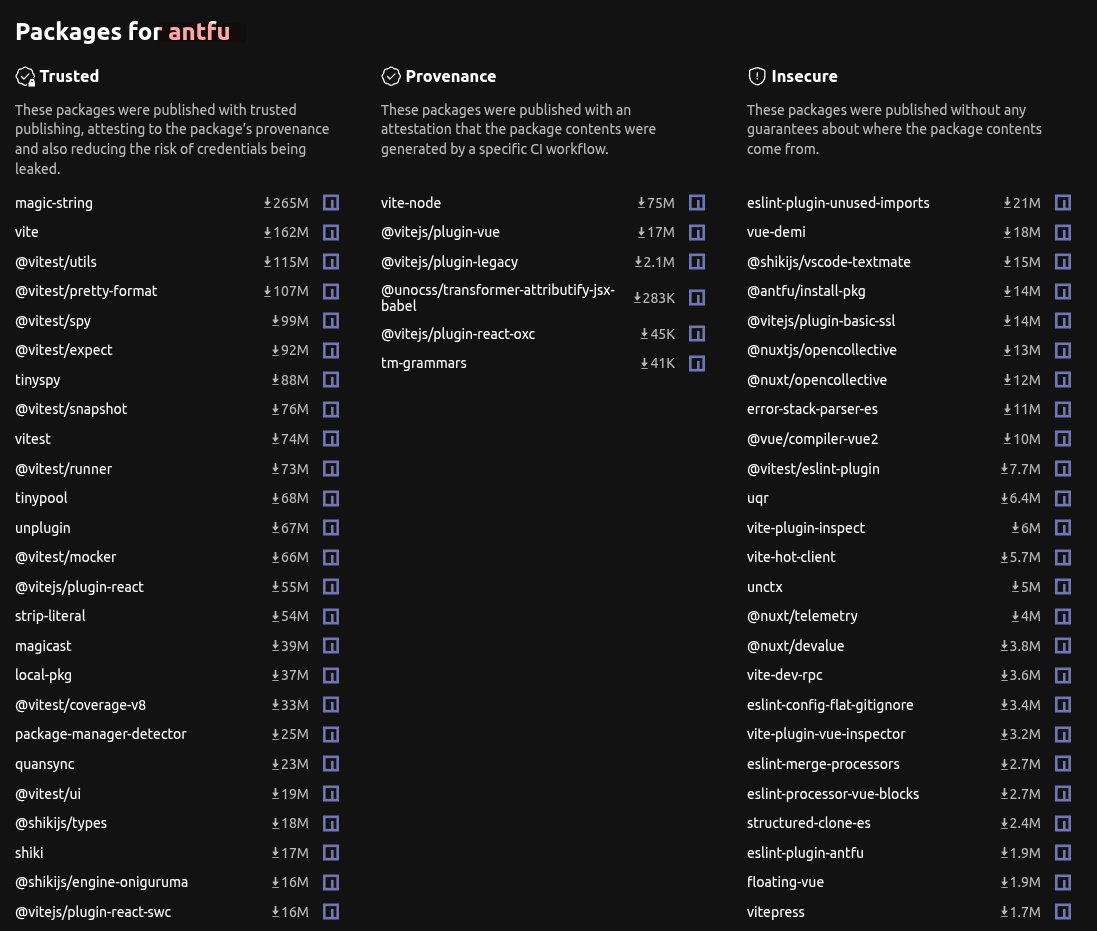This screenshot has width=1097, height=931.
Task: Open npm icon for @vitejs/plugin-react-oxc
Action: tap(697, 334)
